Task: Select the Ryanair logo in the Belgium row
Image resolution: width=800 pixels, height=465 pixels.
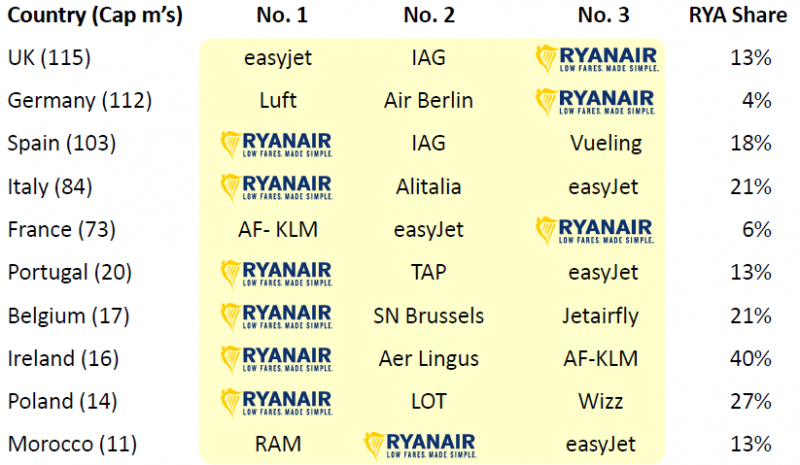Action: pyautogui.click(x=277, y=316)
